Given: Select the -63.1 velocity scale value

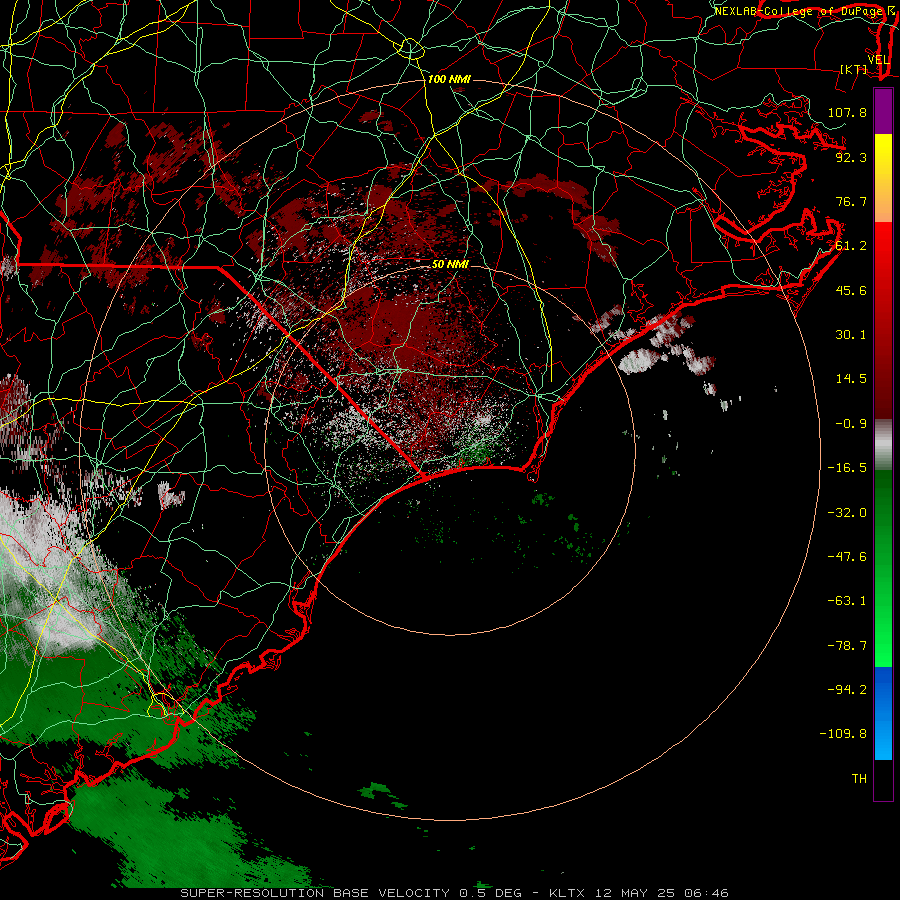Looking at the screenshot, I should [847, 601].
